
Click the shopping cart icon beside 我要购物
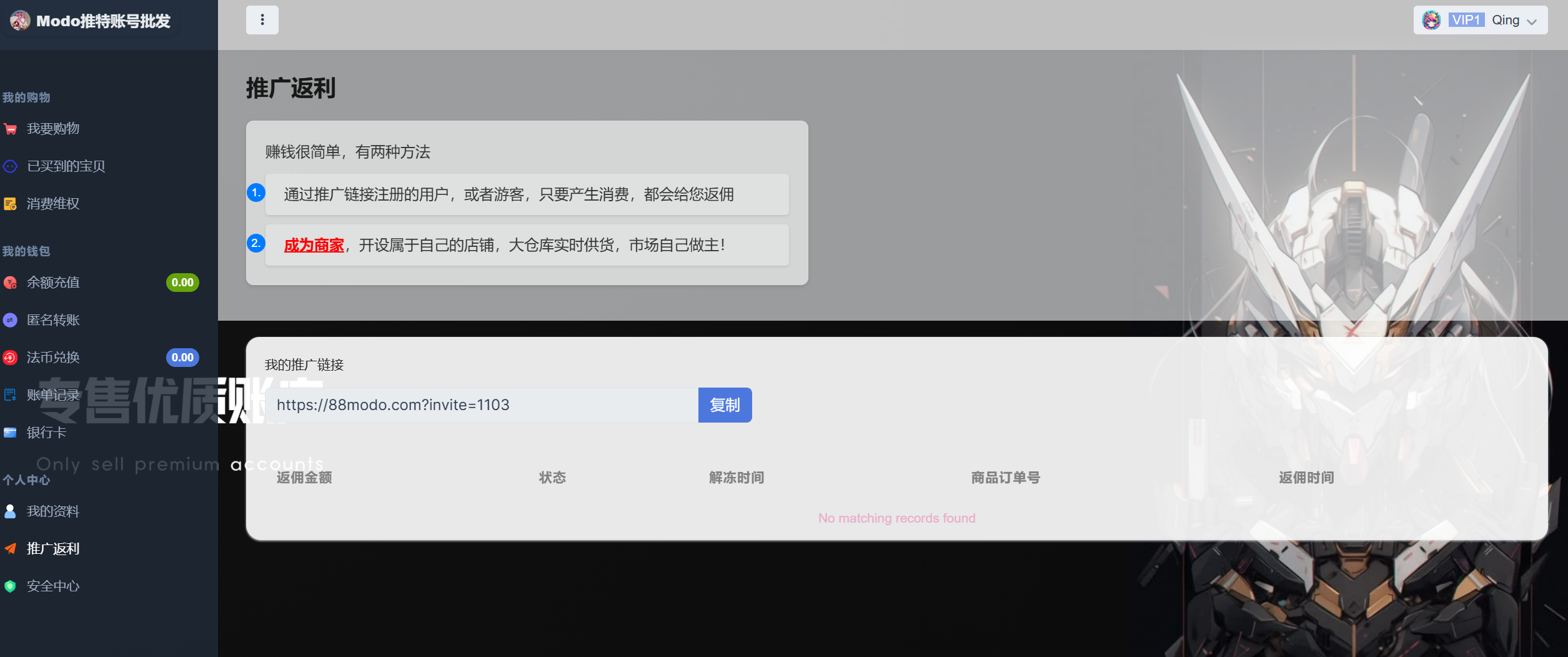point(10,129)
